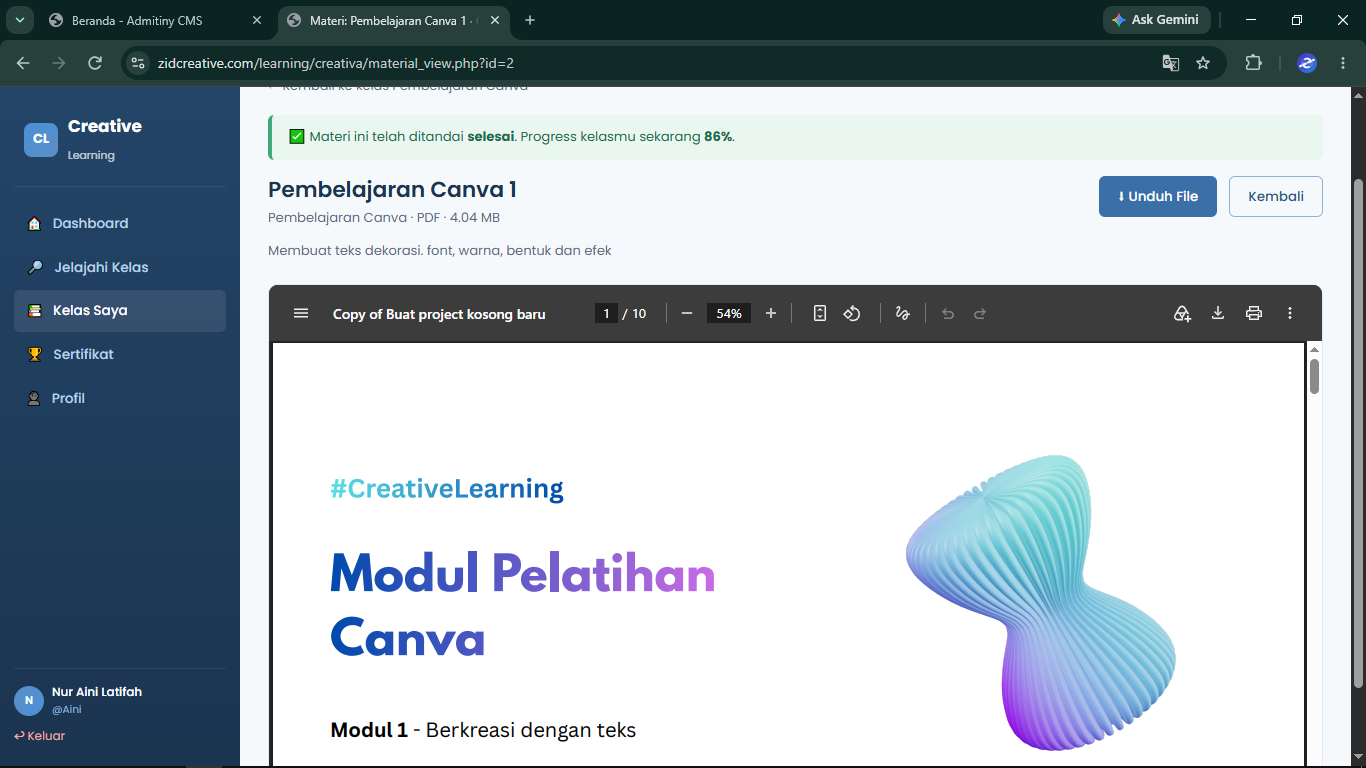
Task: Click the fit to page icon
Action: pos(820,313)
